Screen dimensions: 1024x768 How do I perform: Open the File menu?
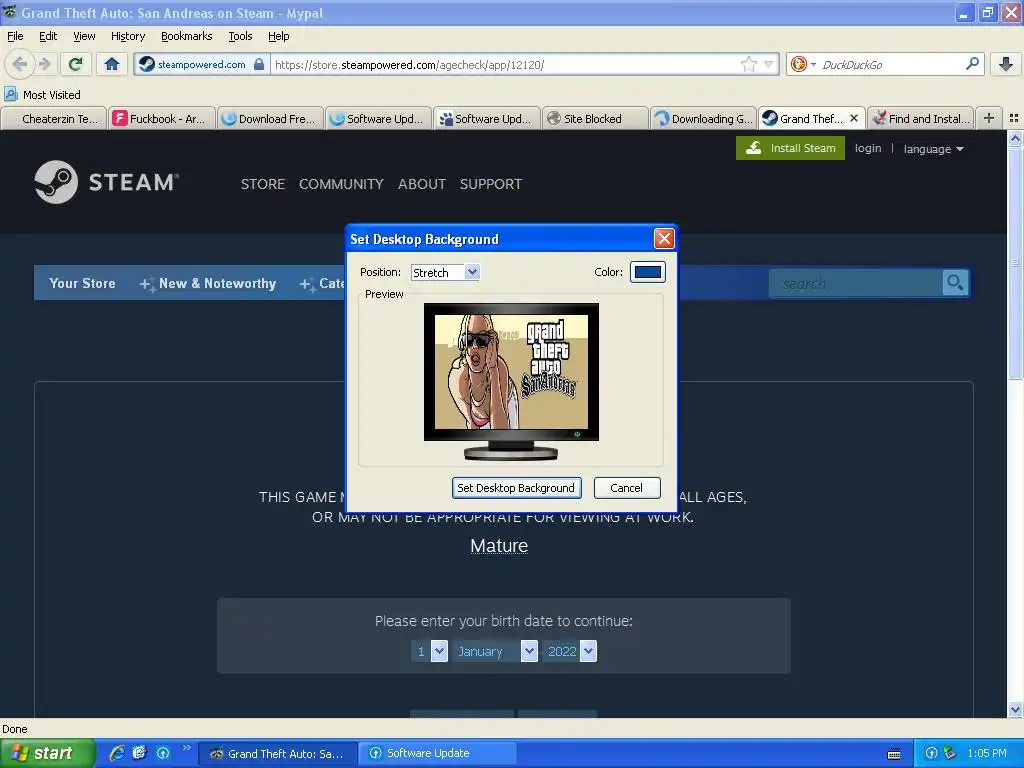coord(15,36)
